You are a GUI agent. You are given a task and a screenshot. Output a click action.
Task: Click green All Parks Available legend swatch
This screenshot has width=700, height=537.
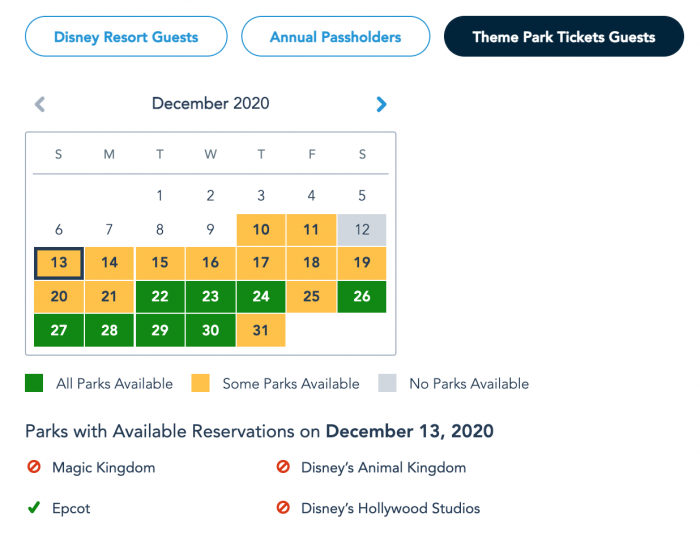pos(34,383)
